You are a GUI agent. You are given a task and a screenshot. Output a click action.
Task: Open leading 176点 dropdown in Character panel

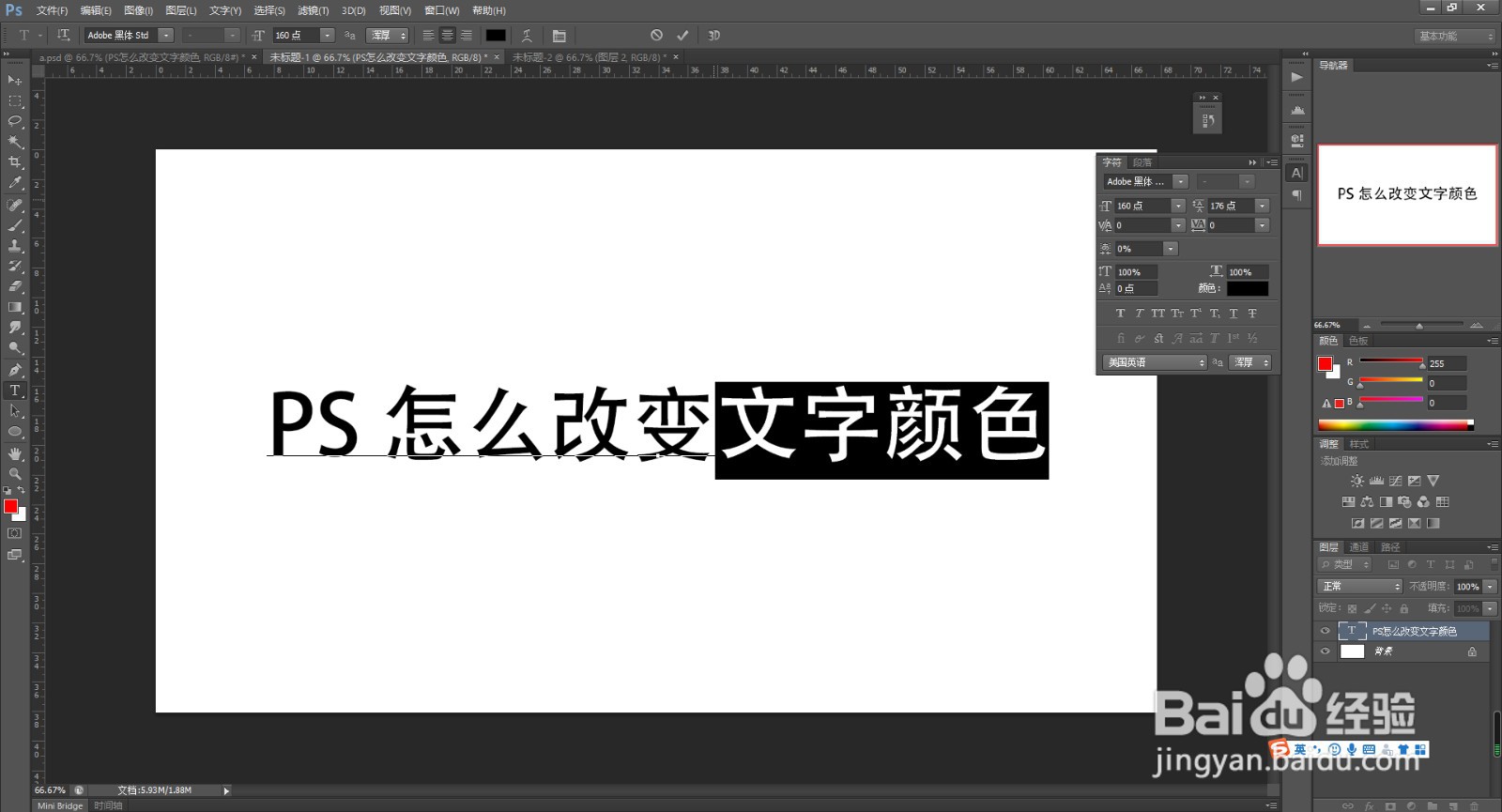pyautogui.click(x=1262, y=206)
